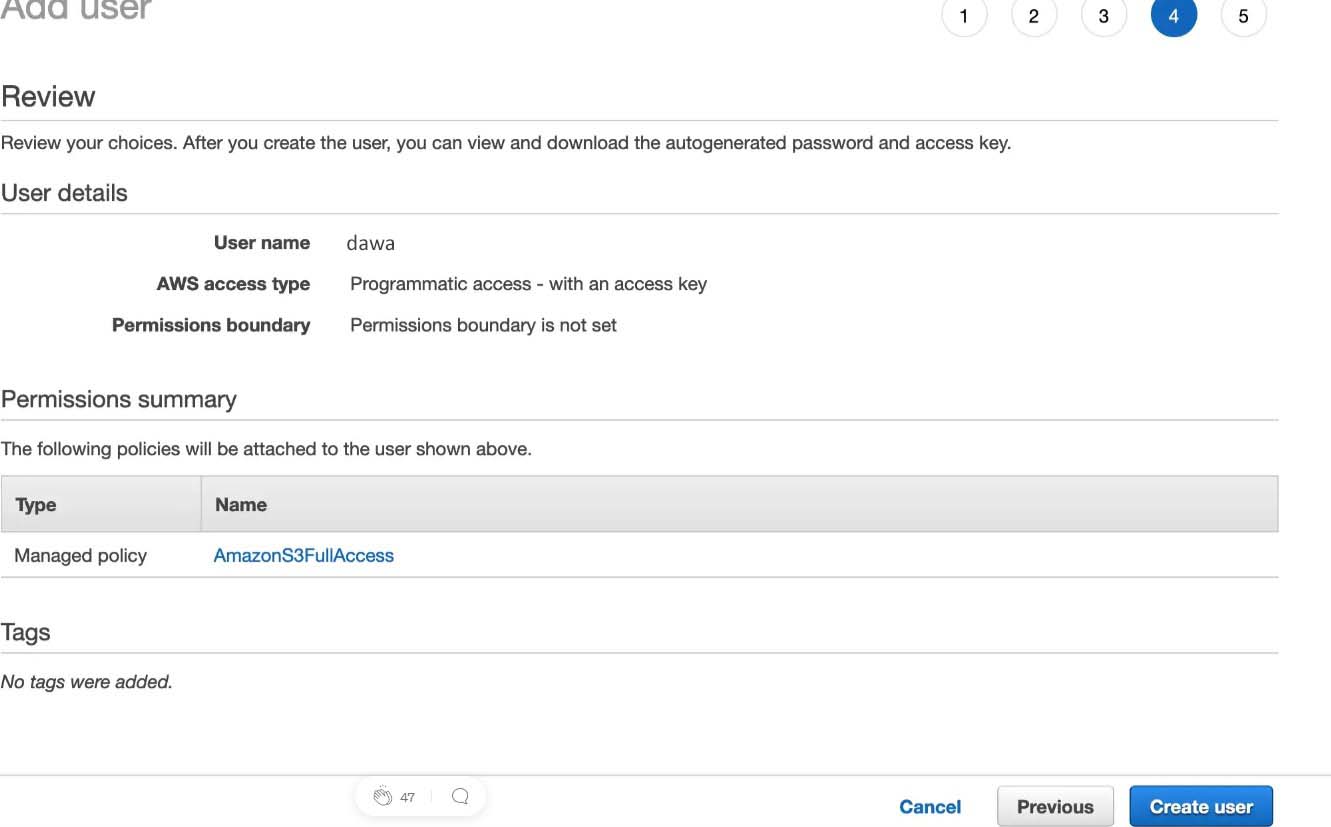Jump to step 2 circle

(x=1034, y=16)
